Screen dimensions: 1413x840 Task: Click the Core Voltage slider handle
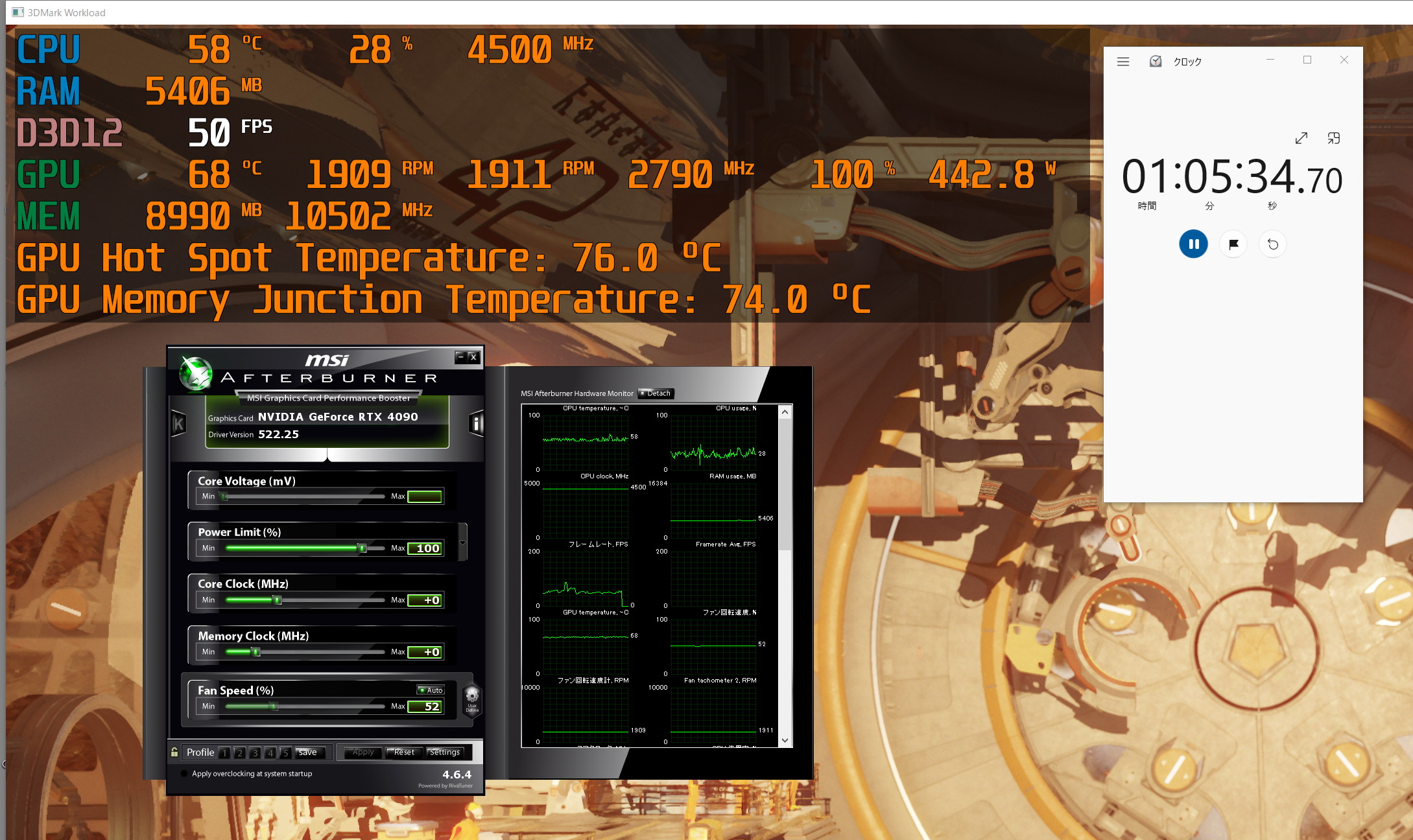224,496
